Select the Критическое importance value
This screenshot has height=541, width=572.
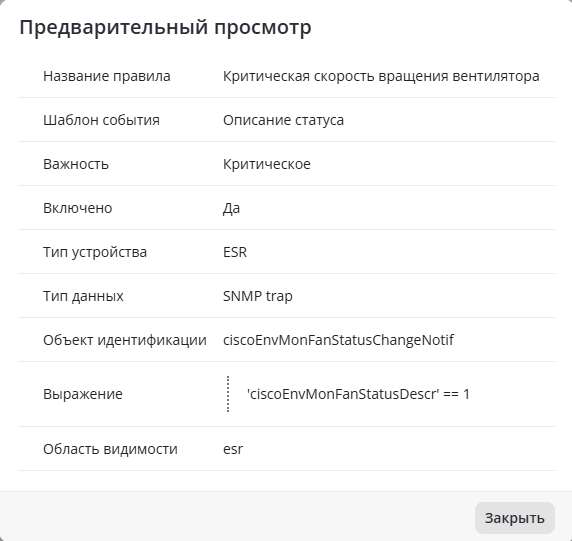pos(267,164)
